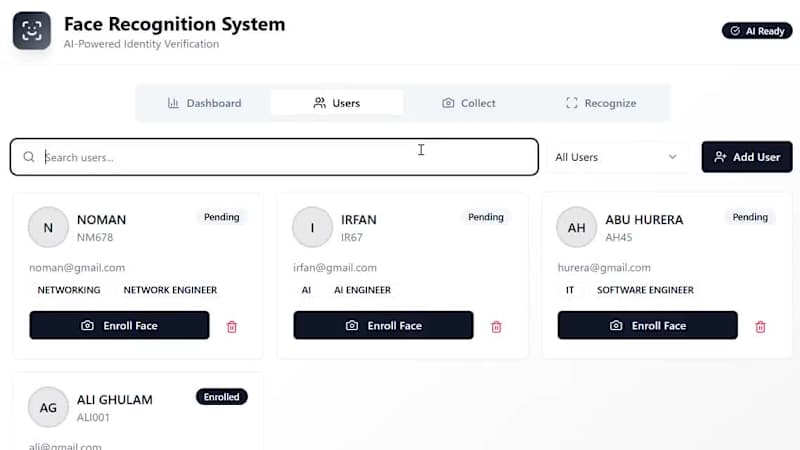Enroll face for ABU HURERA
Viewport: 800px width, 450px height.
coord(647,326)
